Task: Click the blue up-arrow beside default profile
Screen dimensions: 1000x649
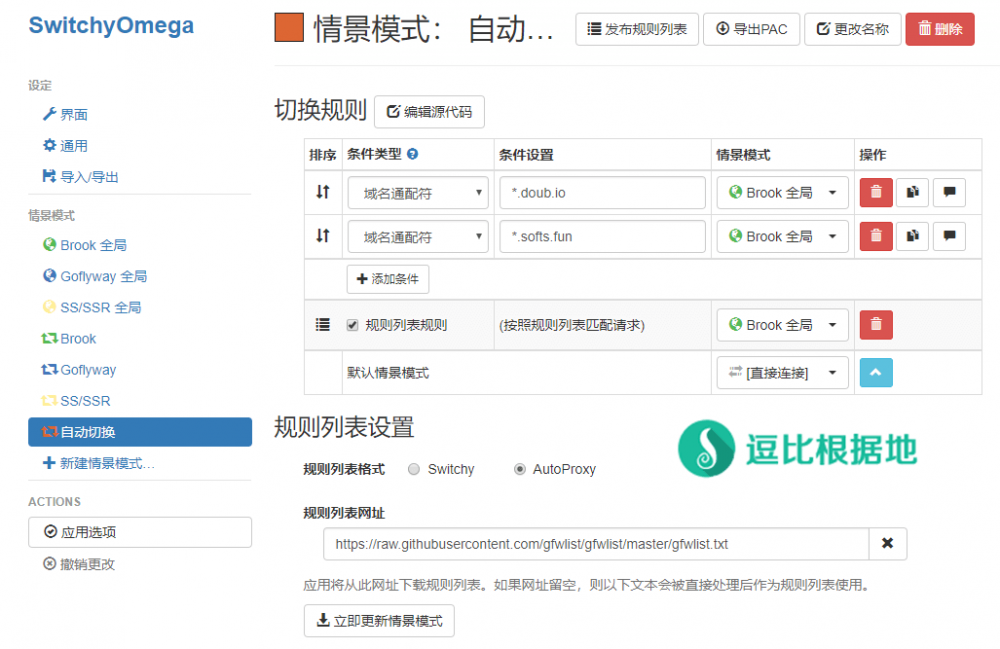Action: [x=876, y=372]
